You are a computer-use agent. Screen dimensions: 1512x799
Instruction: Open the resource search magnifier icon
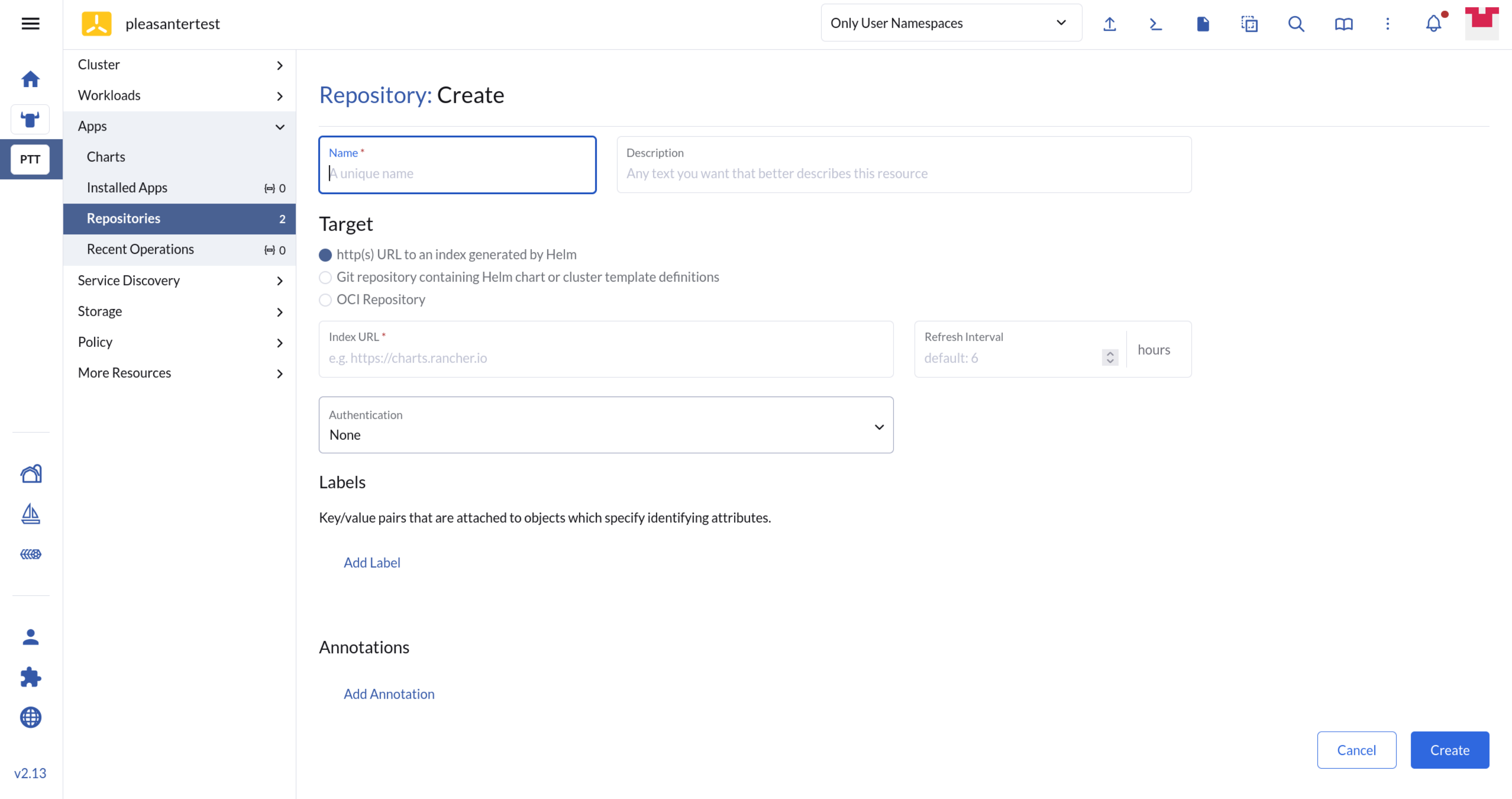(1296, 24)
